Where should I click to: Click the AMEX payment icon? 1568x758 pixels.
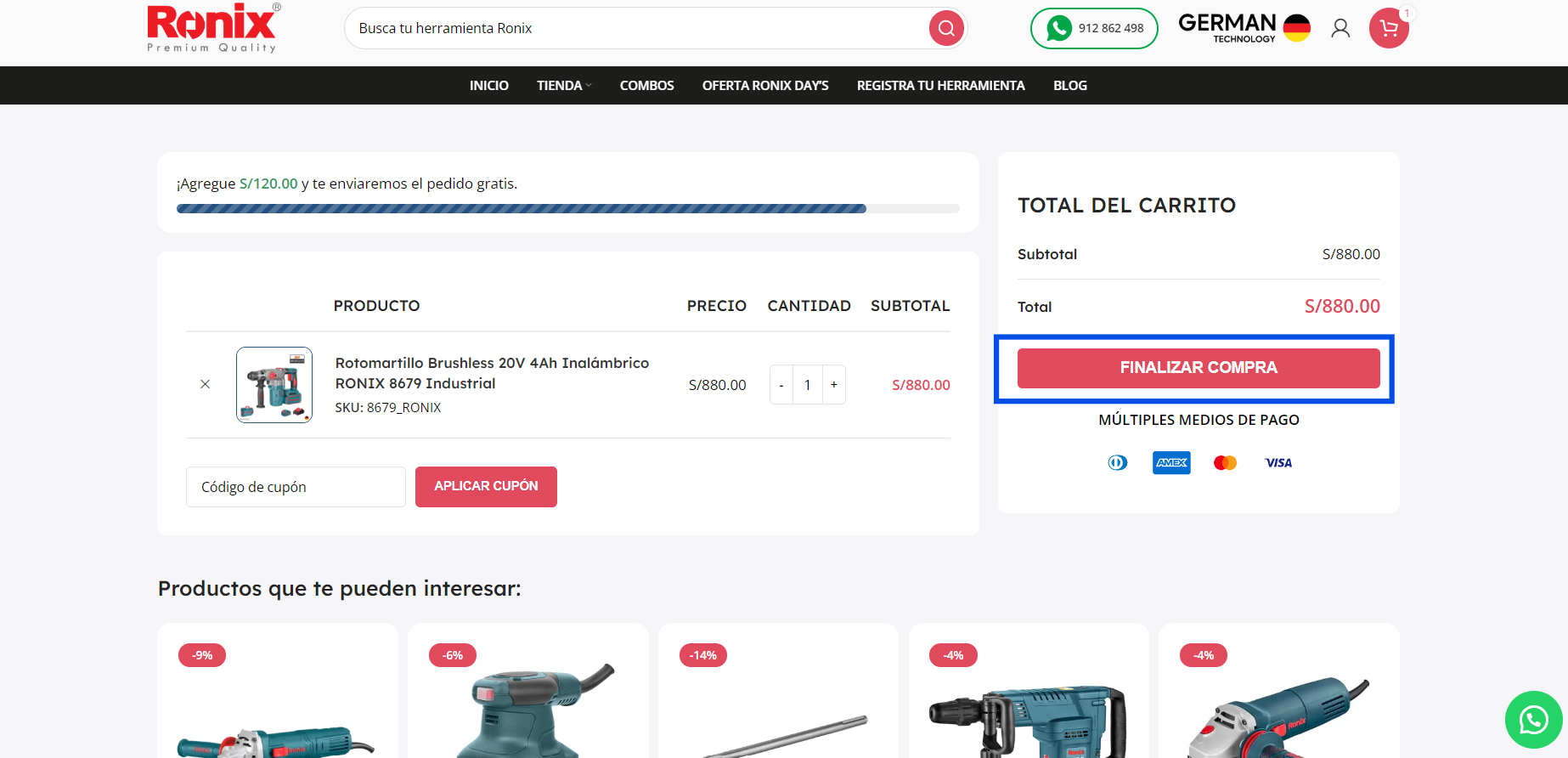click(x=1171, y=462)
